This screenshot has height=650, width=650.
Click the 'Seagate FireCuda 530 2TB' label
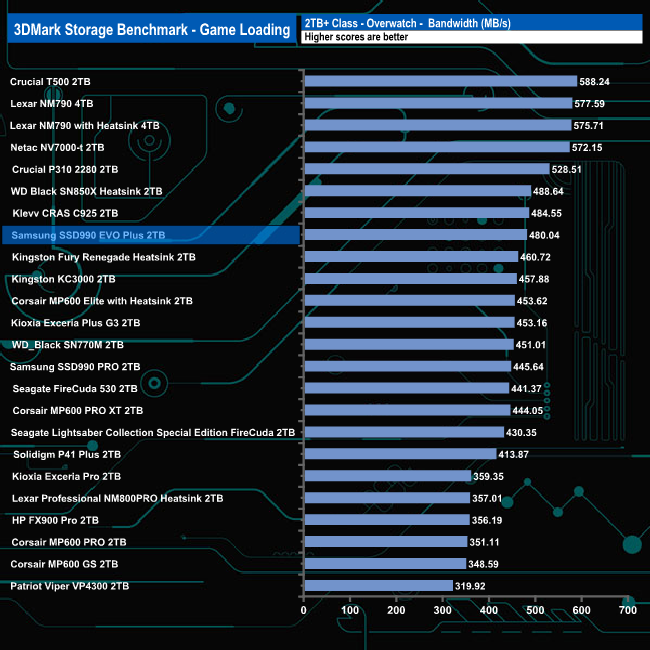75,389
